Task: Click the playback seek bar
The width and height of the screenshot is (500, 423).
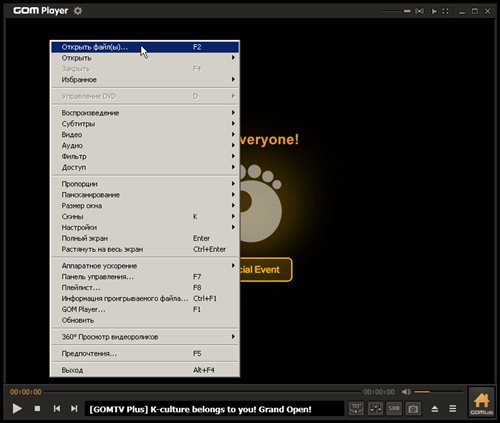Action: 203,392
